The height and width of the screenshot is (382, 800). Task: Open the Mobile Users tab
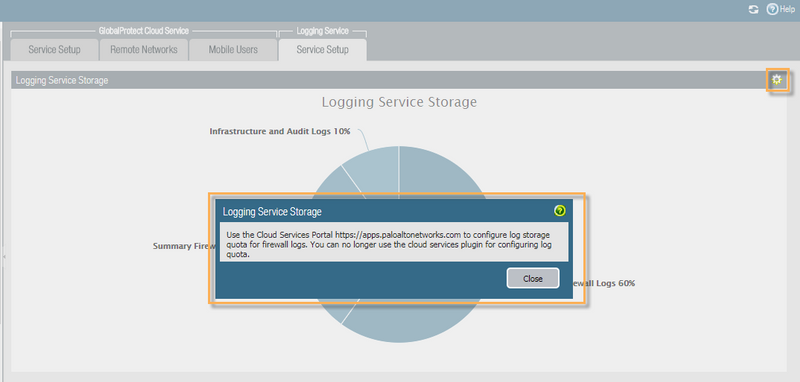coord(233,49)
